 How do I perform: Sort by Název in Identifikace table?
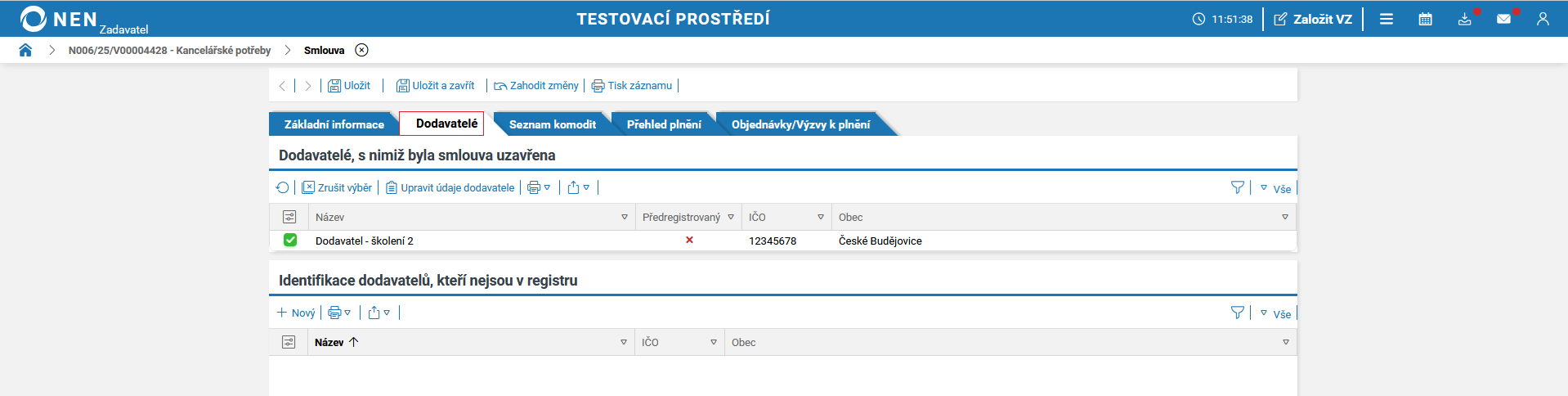coord(336,342)
